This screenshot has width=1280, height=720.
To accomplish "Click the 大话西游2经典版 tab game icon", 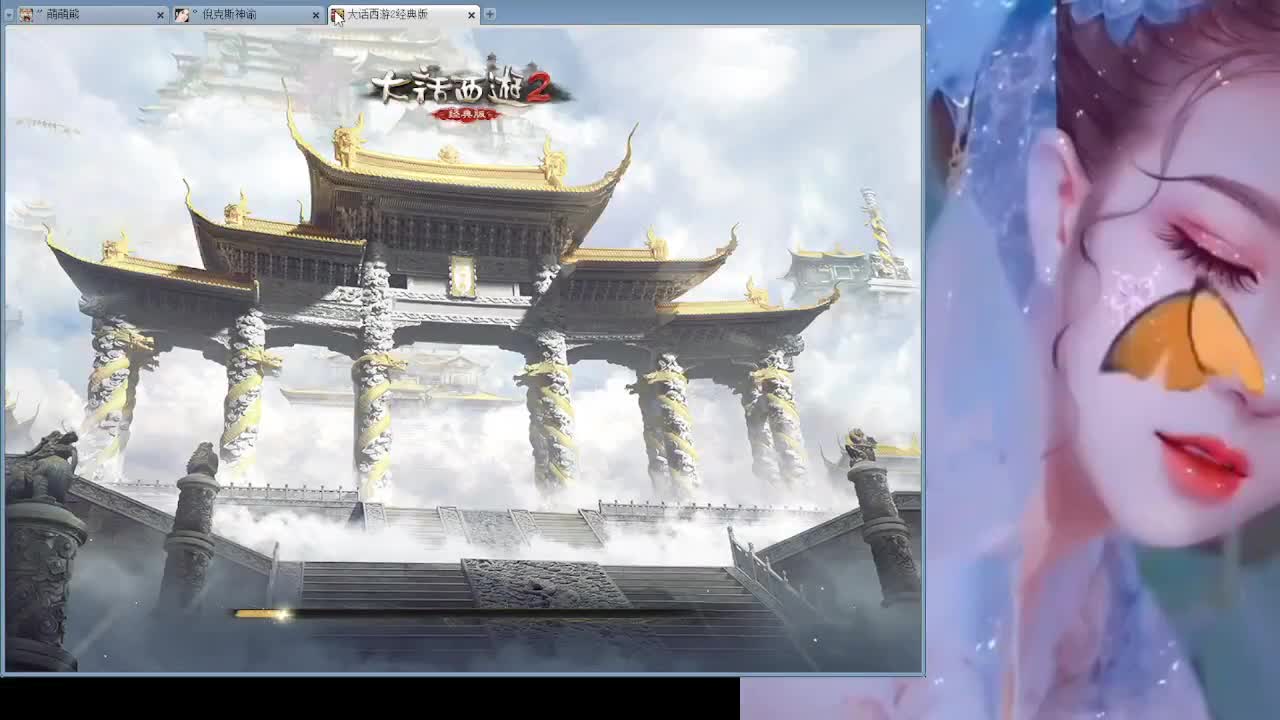I will 338,15.
